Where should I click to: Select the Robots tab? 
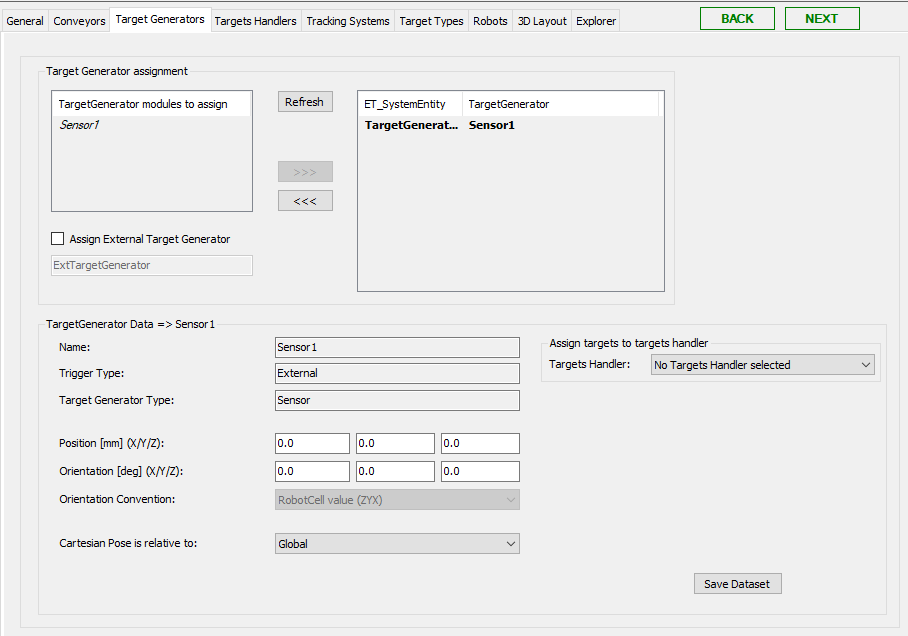[490, 21]
